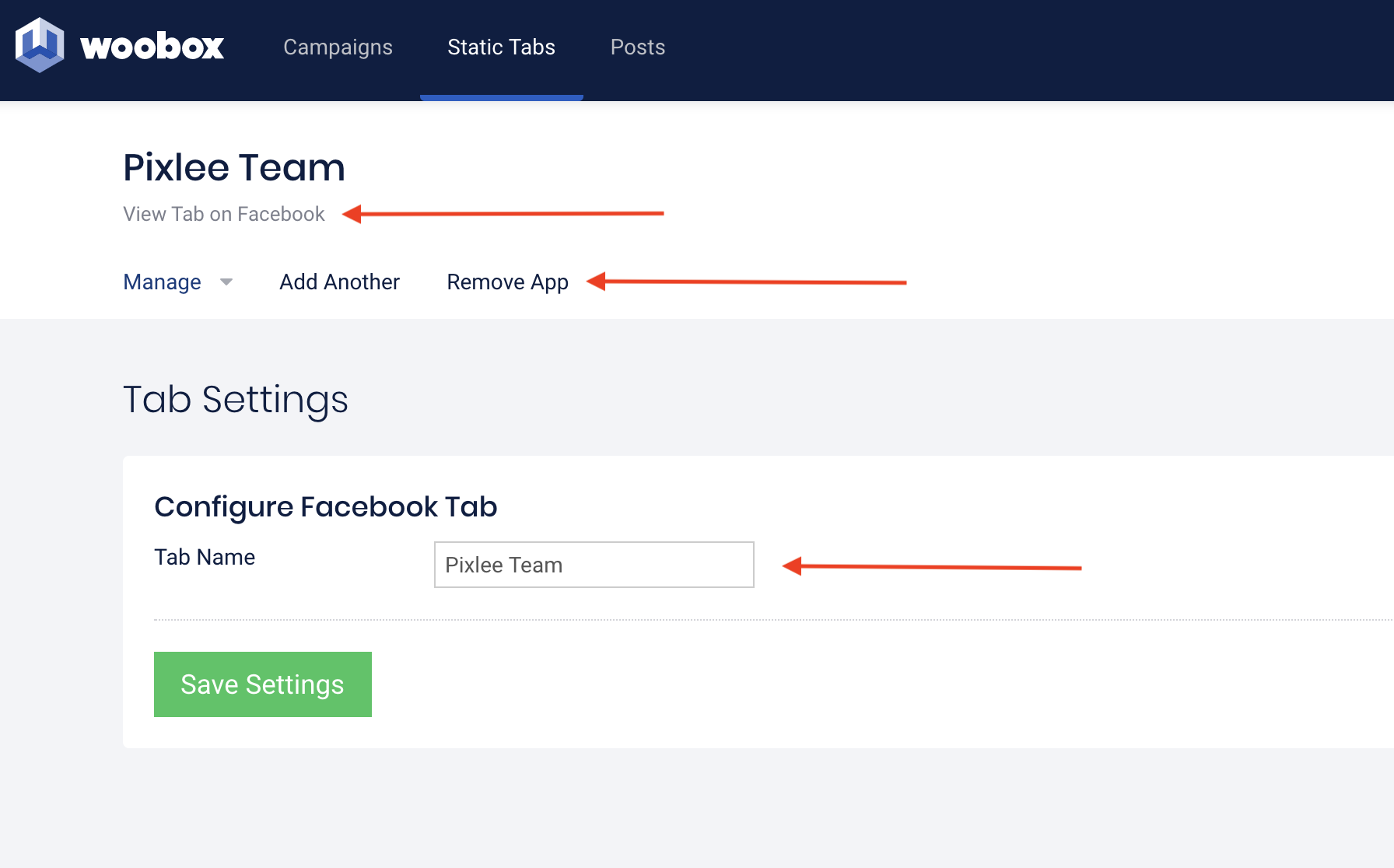Click the Tab Name field label

[x=205, y=557]
